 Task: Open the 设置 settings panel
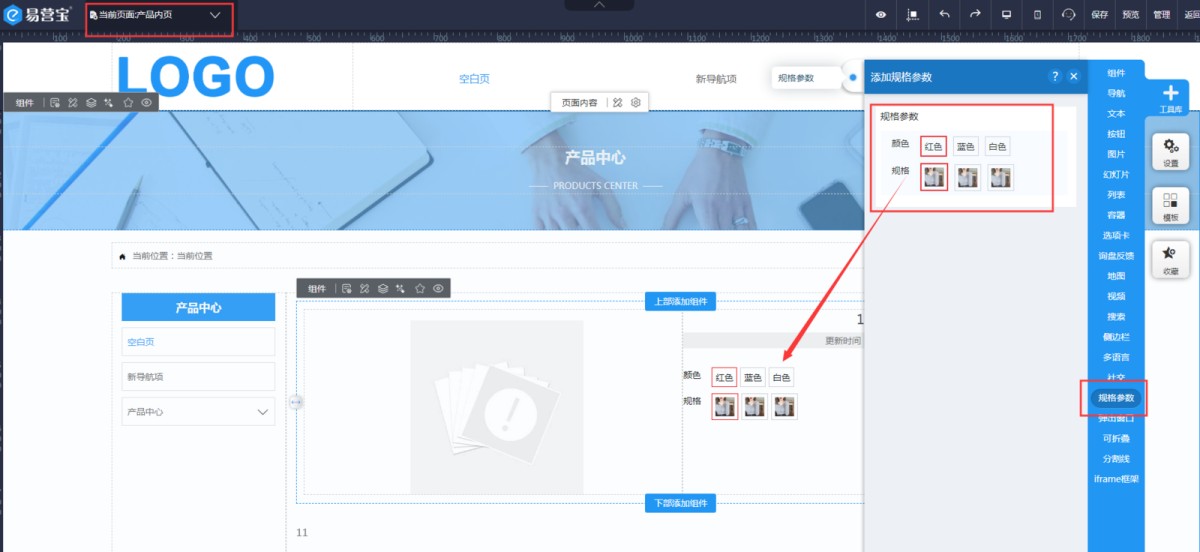point(1170,152)
